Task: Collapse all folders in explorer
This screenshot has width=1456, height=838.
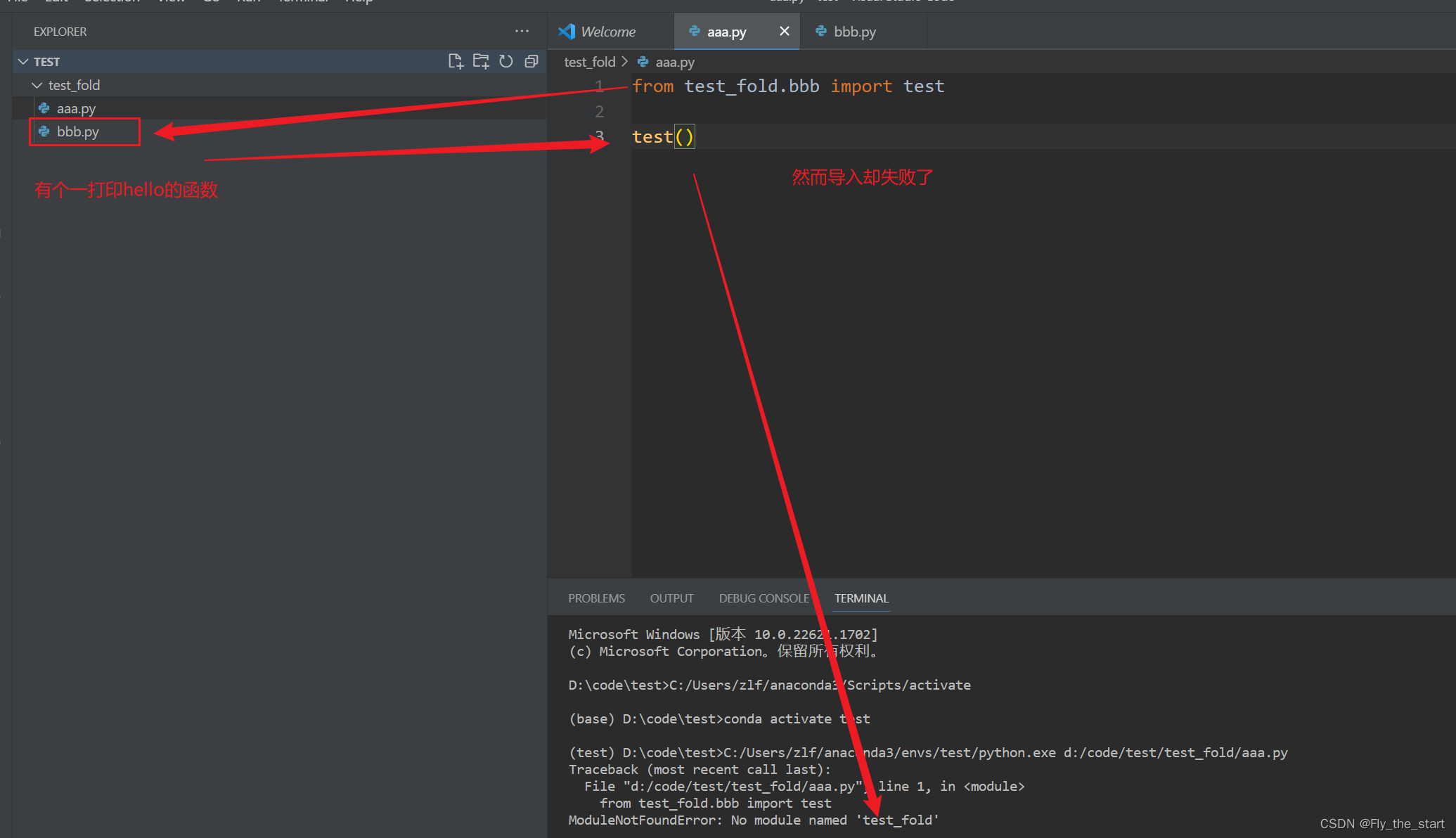Action: tap(531, 62)
